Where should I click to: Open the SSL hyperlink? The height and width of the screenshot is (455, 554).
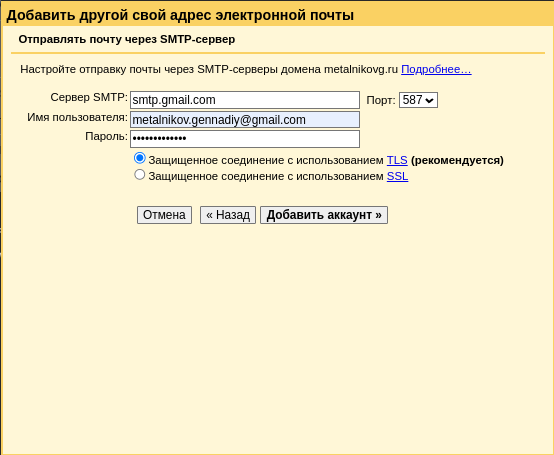tap(397, 176)
